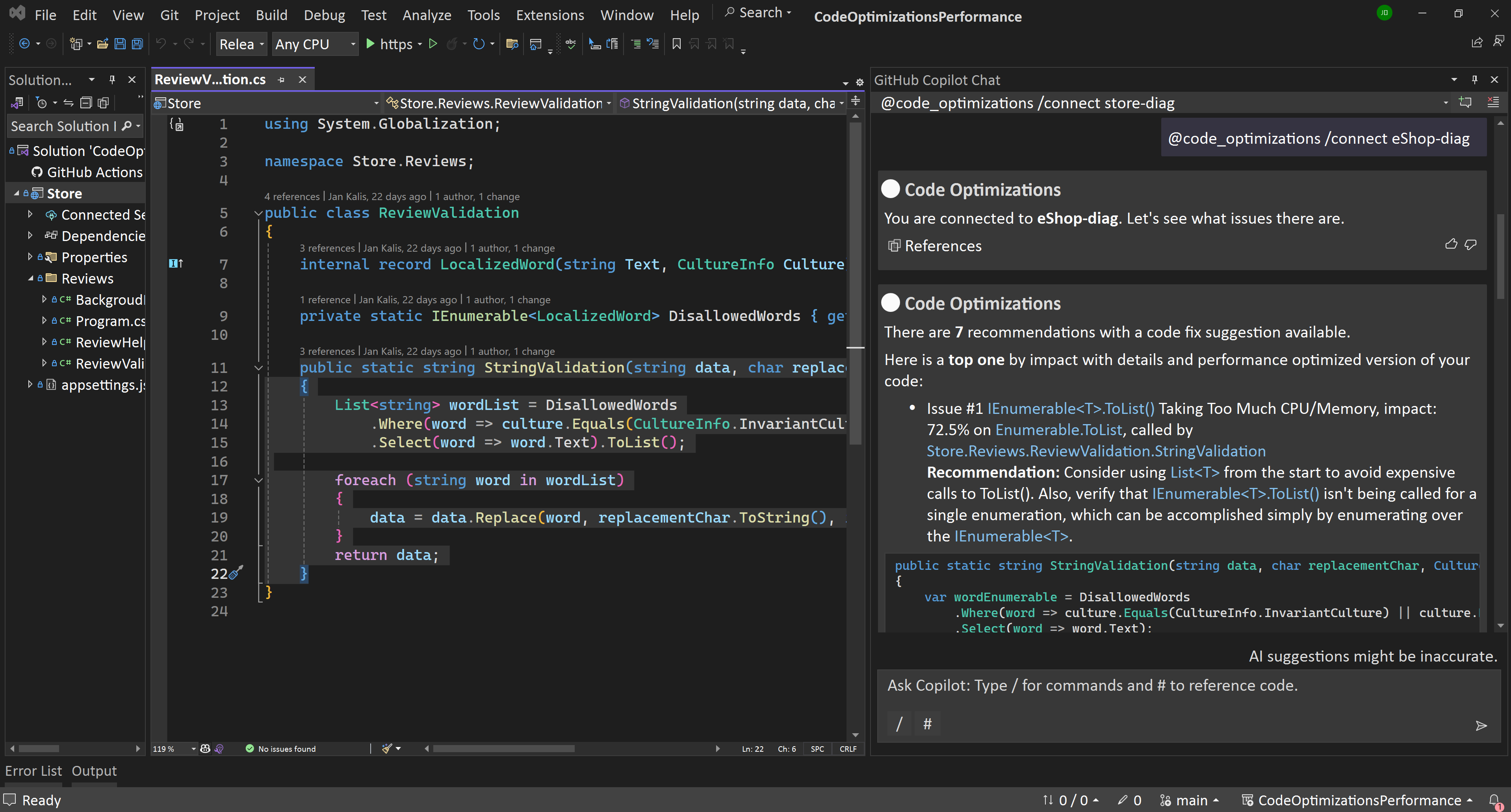Click the GitHub Copilot Chat close icon
The width and height of the screenshot is (1511, 812).
(1496, 80)
